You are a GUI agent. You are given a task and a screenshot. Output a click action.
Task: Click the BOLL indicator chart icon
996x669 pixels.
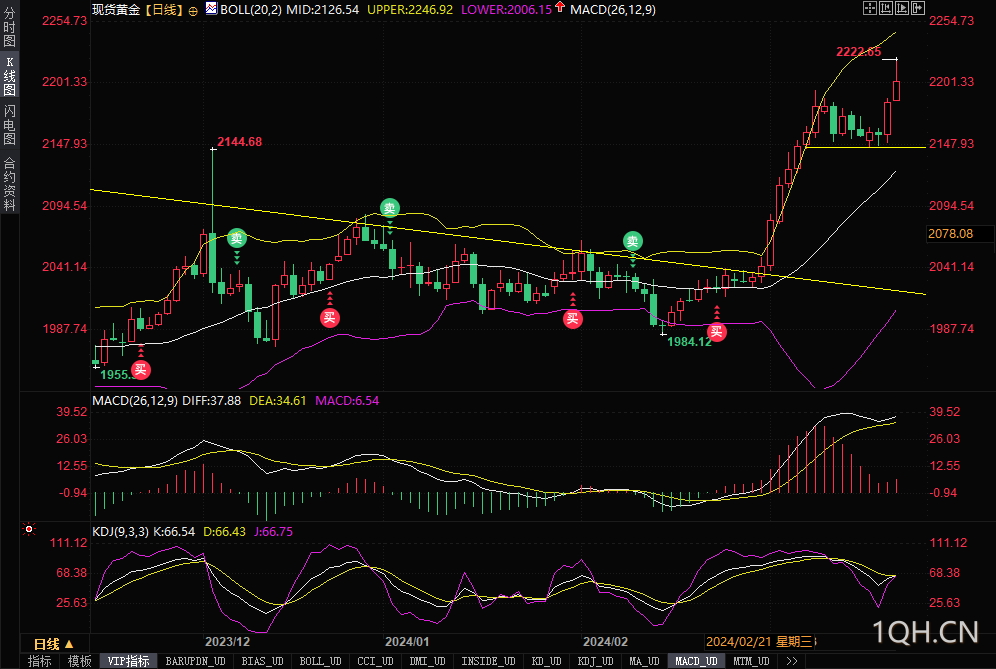(211, 9)
